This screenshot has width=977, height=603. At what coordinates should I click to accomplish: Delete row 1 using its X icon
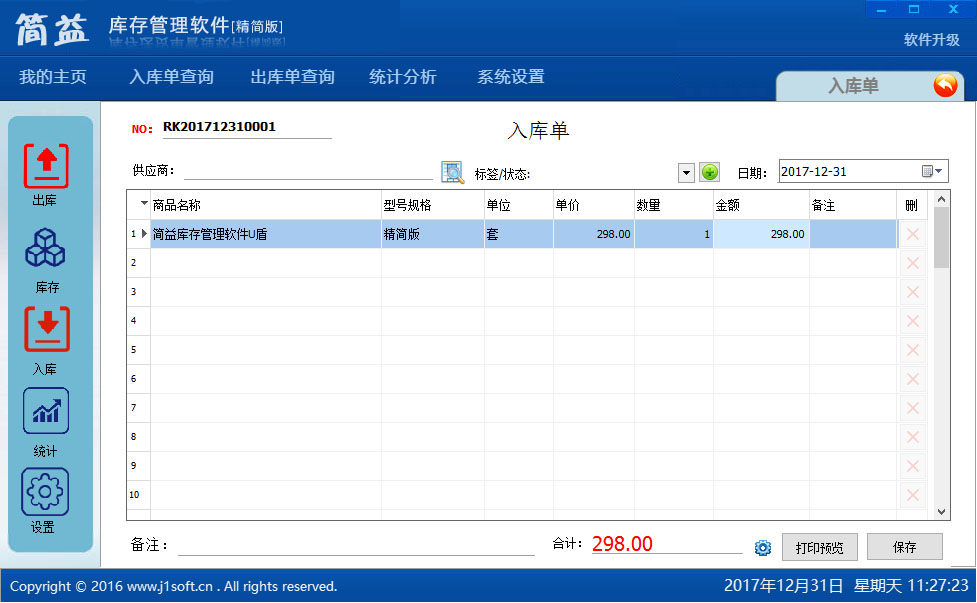(x=912, y=234)
